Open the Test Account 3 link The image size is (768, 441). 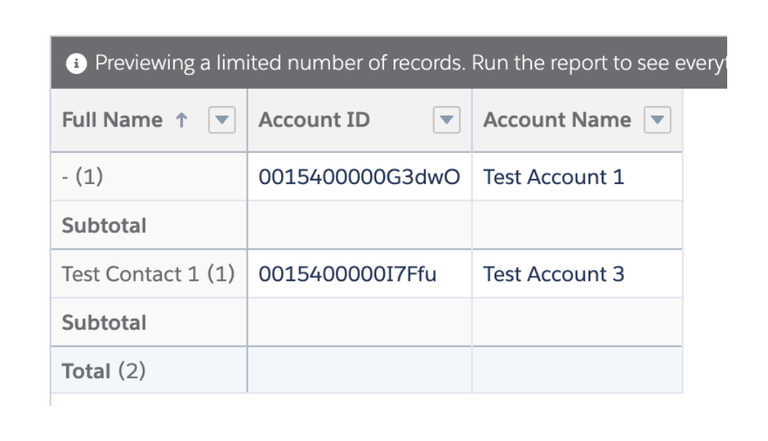[553, 274]
